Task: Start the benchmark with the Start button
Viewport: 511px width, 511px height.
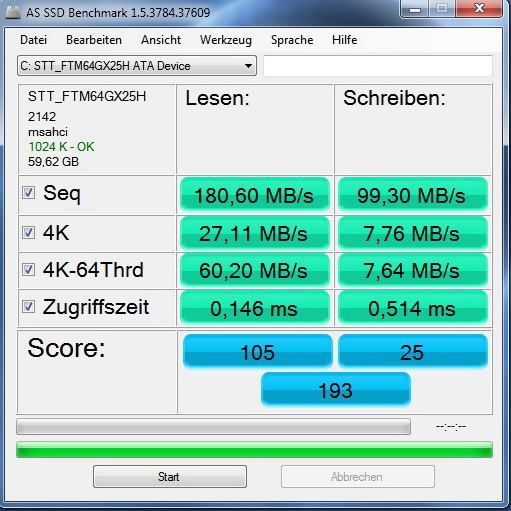Action: coord(170,477)
